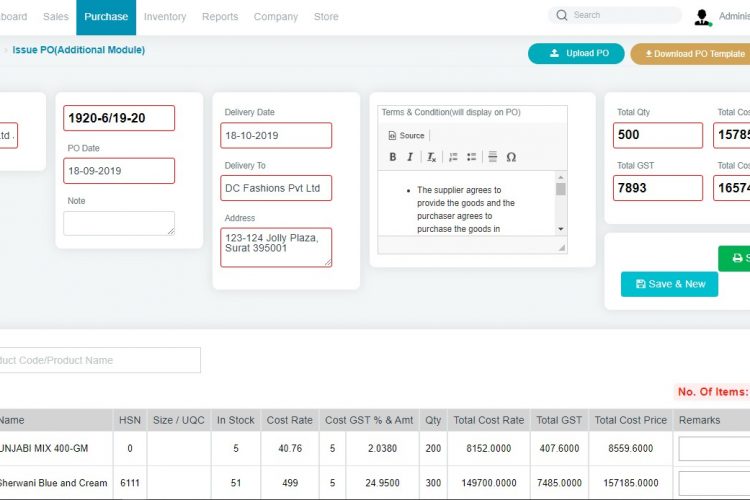
Task: Click HSN value 6111
Action: tap(130, 483)
